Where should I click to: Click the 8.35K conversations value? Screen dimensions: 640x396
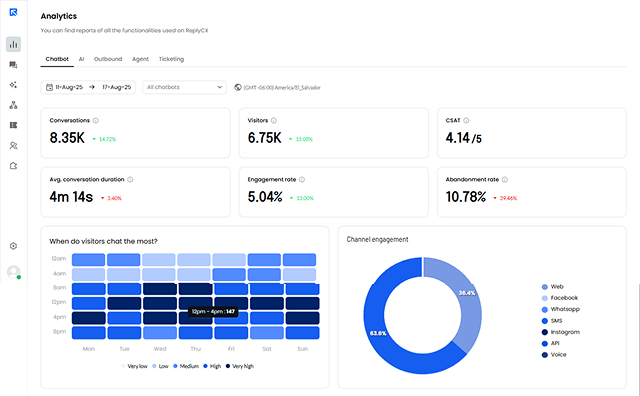point(67,138)
